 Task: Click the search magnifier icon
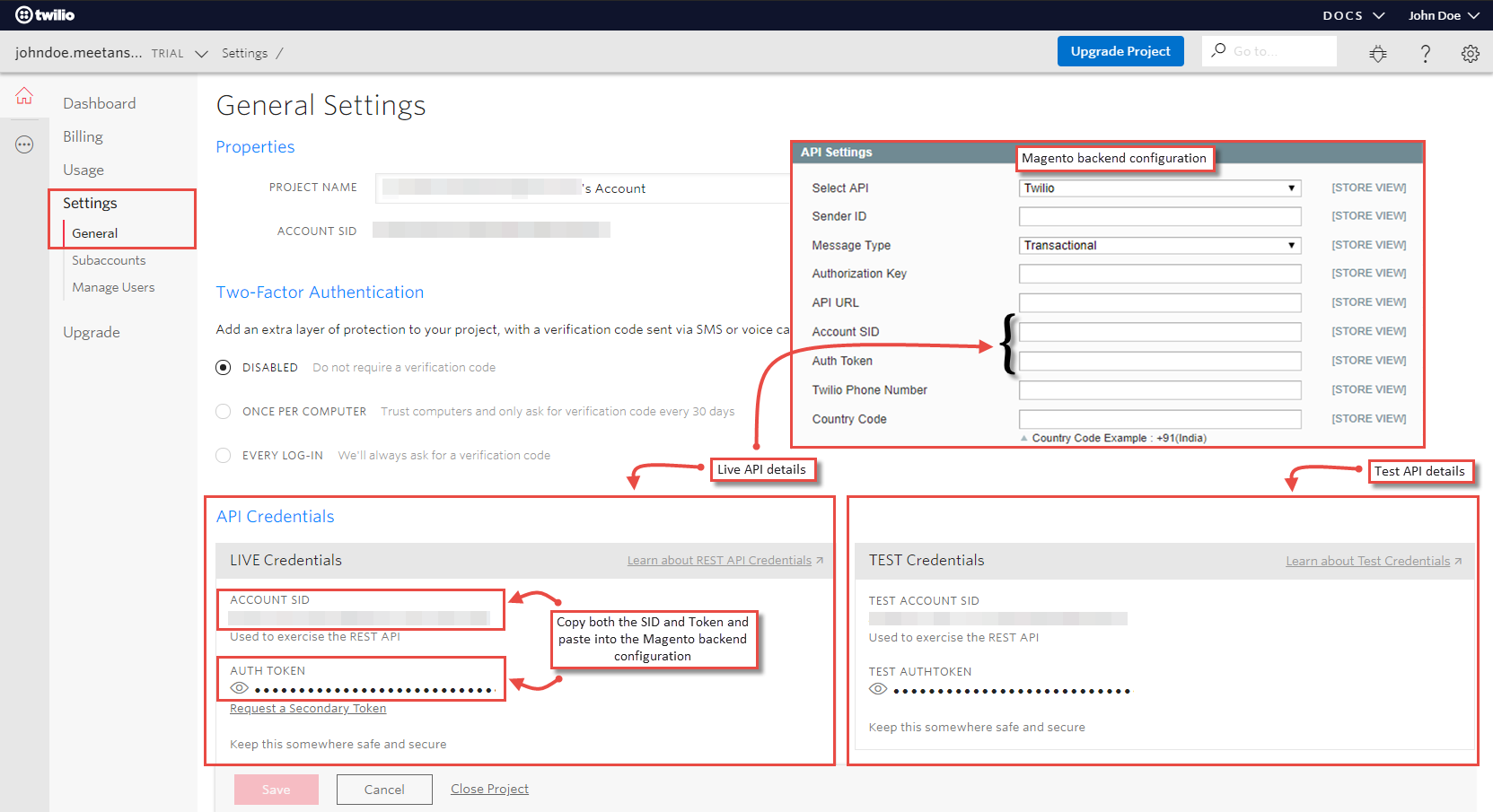(1218, 50)
